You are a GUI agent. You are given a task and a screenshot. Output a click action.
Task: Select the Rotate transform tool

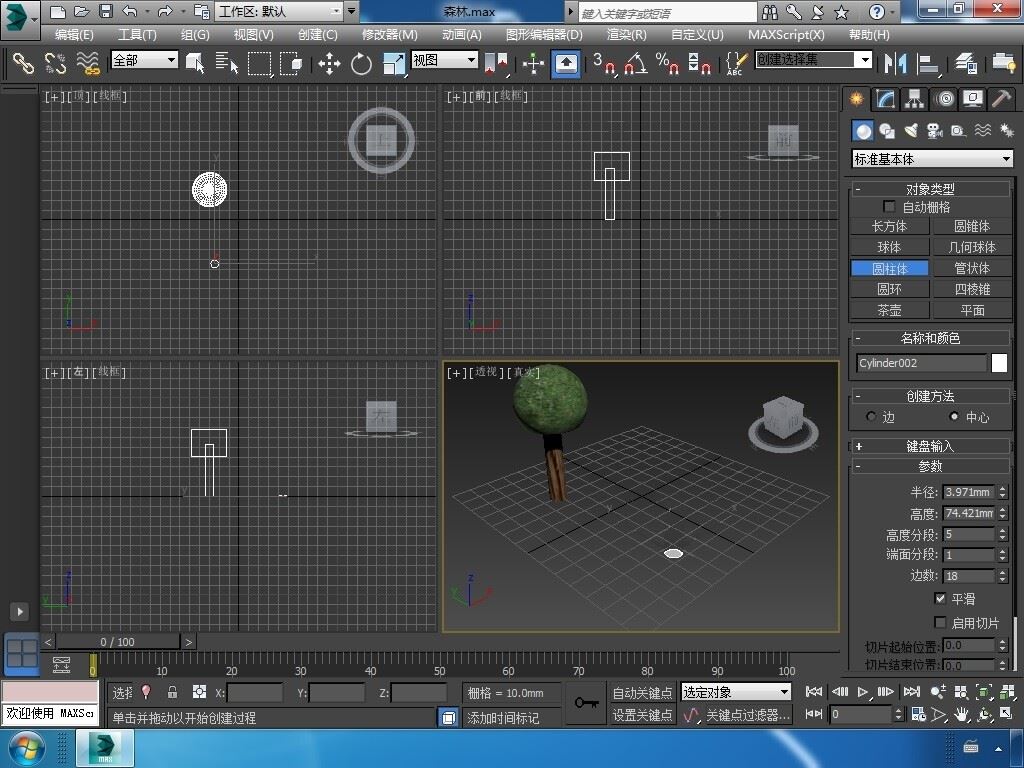(361, 64)
